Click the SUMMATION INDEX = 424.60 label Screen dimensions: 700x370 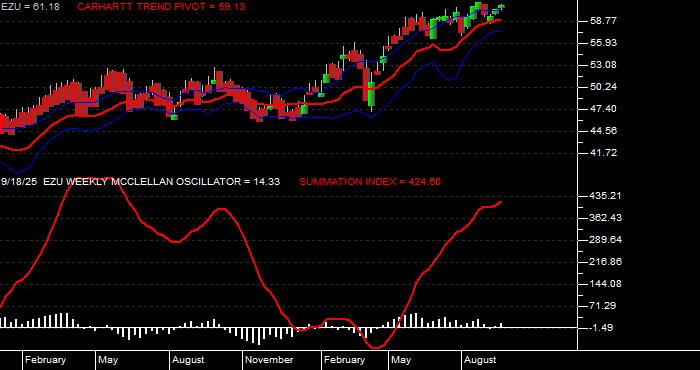370,182
